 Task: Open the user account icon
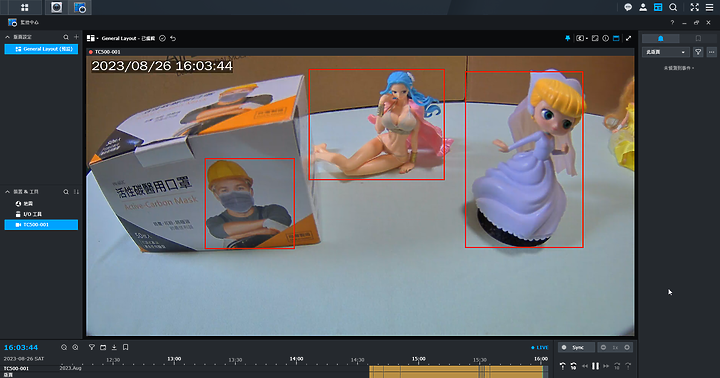coord(643,7)
